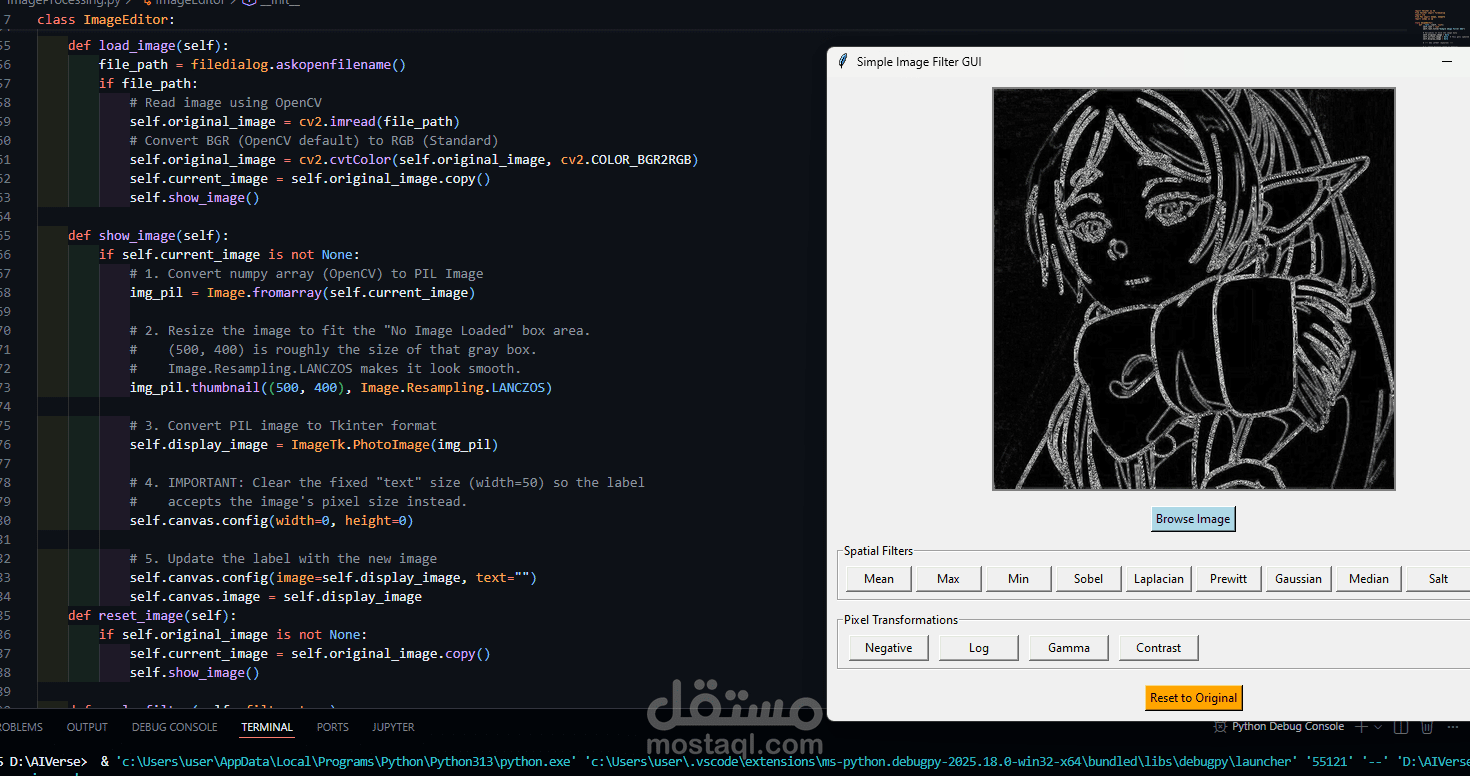Click the split terminal icon

point(1401,727)
